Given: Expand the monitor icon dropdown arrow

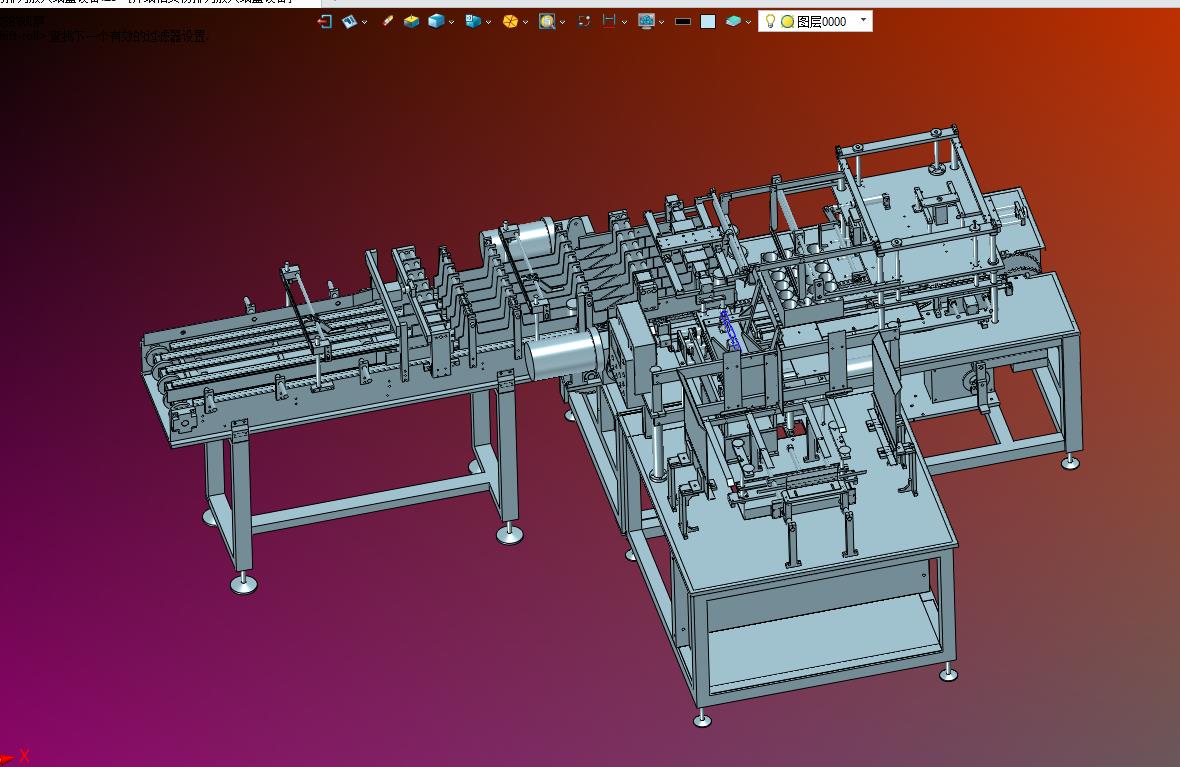Looking at the screenshot, I should tap(661, 23).
